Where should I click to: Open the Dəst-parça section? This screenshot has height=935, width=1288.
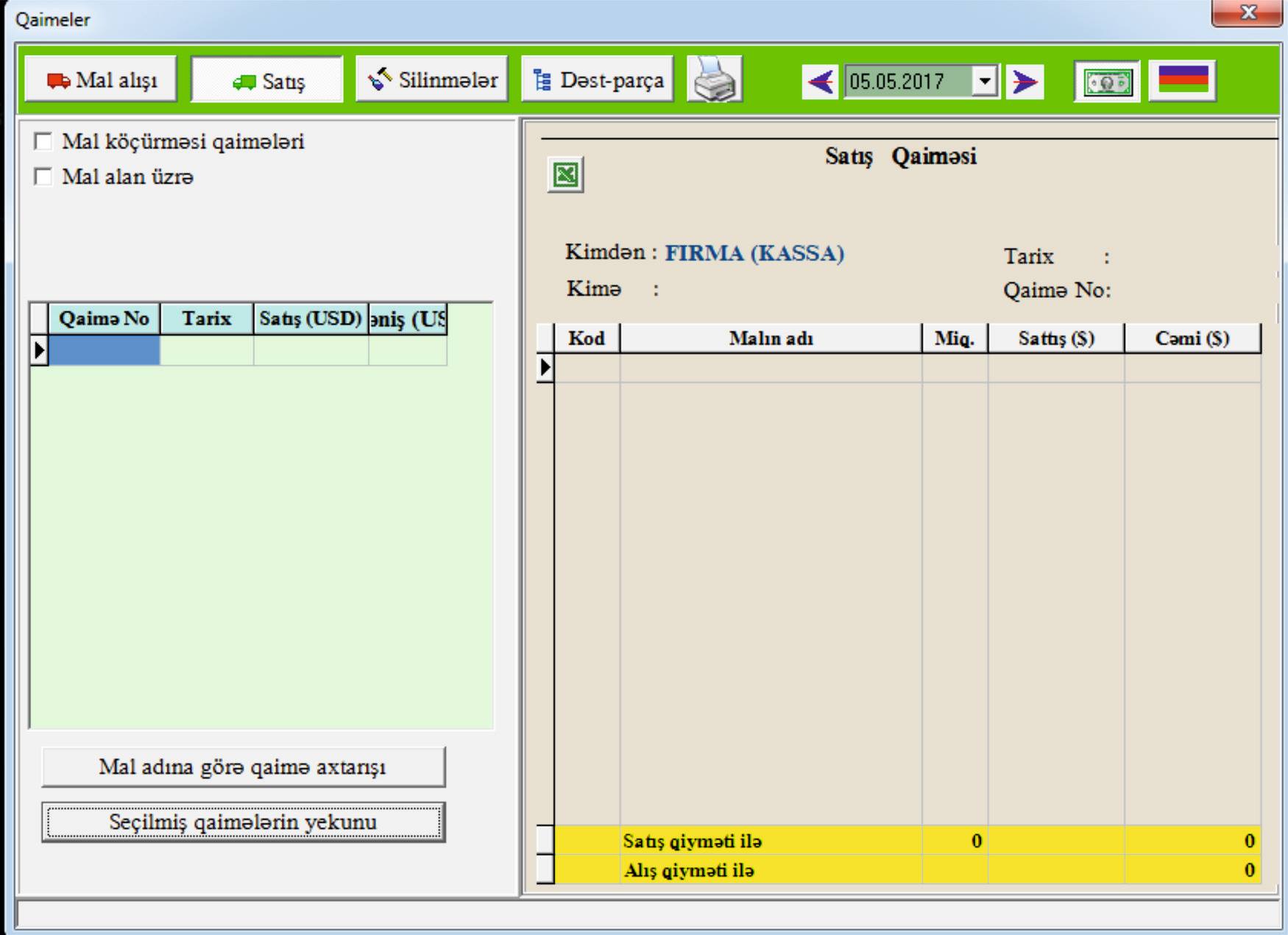coord(598,79)
